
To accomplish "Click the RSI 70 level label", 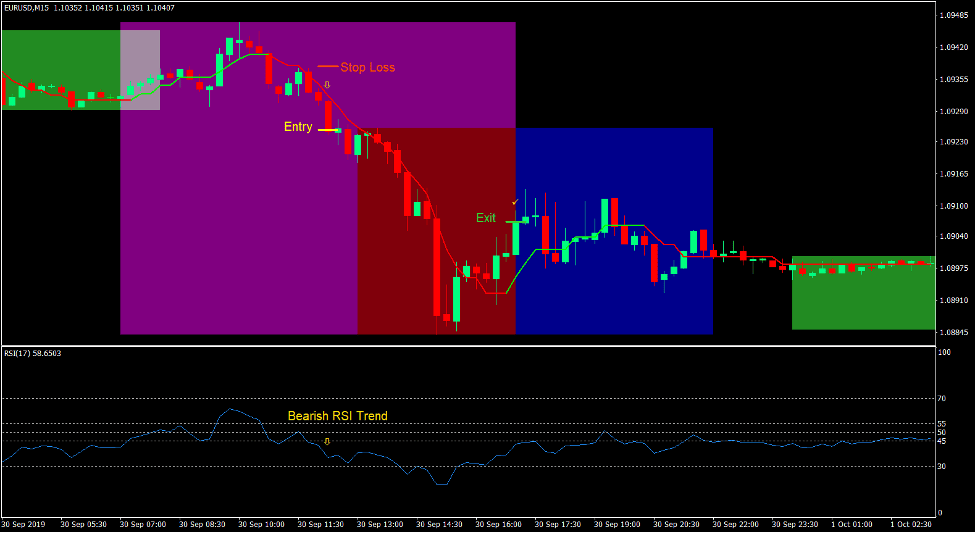I will point(941,398).
